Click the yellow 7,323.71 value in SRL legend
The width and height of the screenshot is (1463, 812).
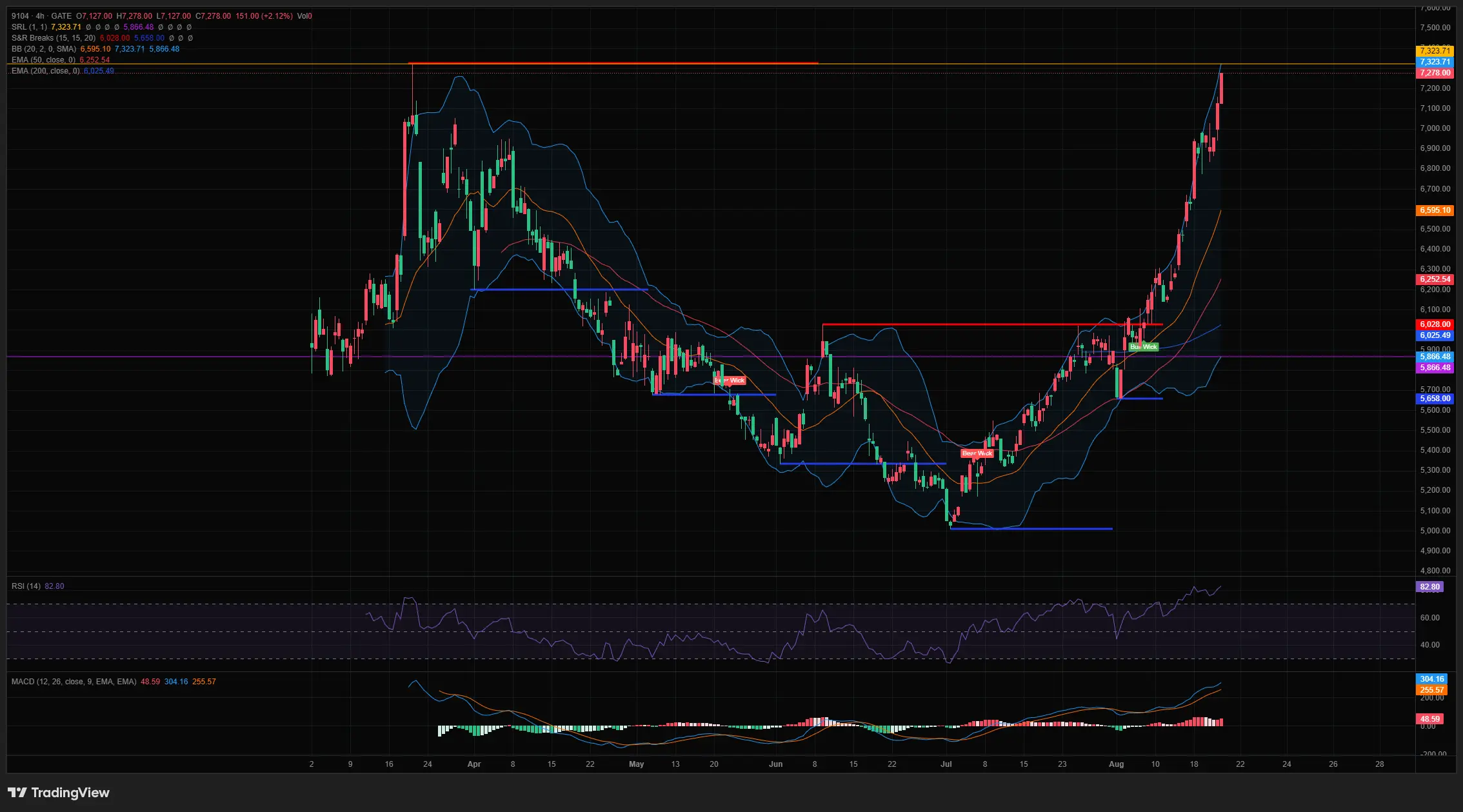[x=66, y=27]
